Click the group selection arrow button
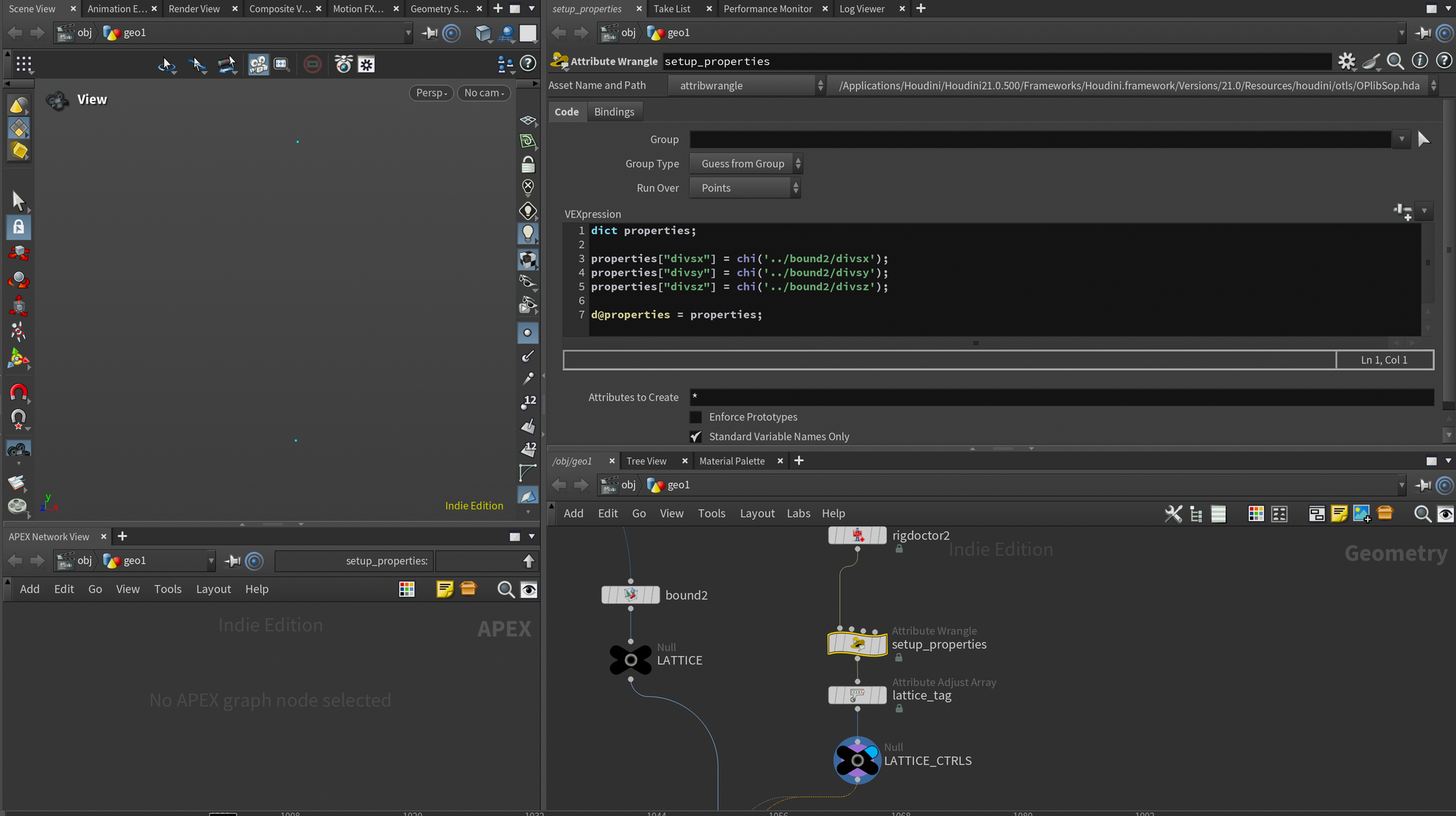 (x=1423, y=139)
